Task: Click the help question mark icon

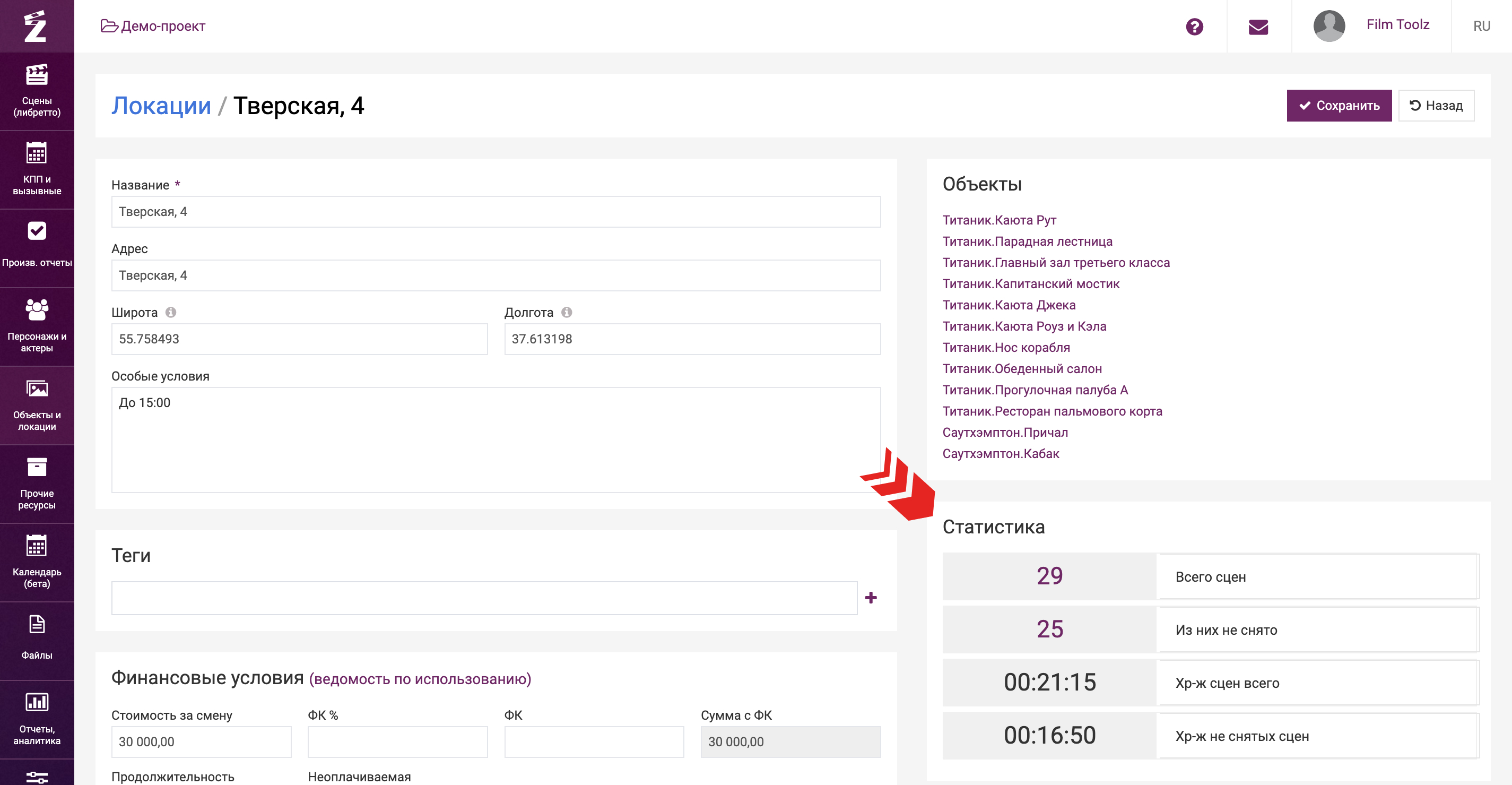Action: pos(1194,27)
